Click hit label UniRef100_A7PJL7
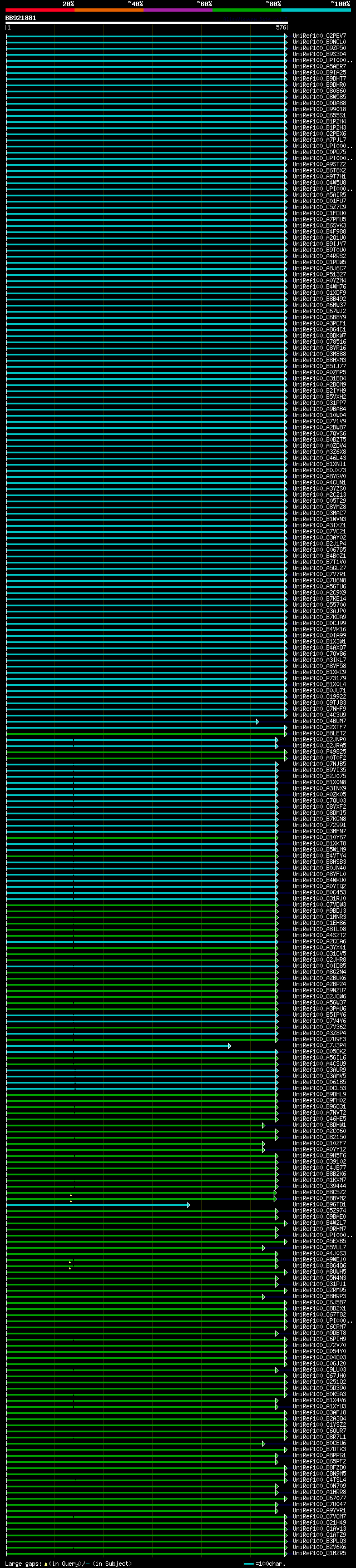Image resolution: width=356 pixels, height=1568 pixels. pyautogui.click(x=319, y=140)
